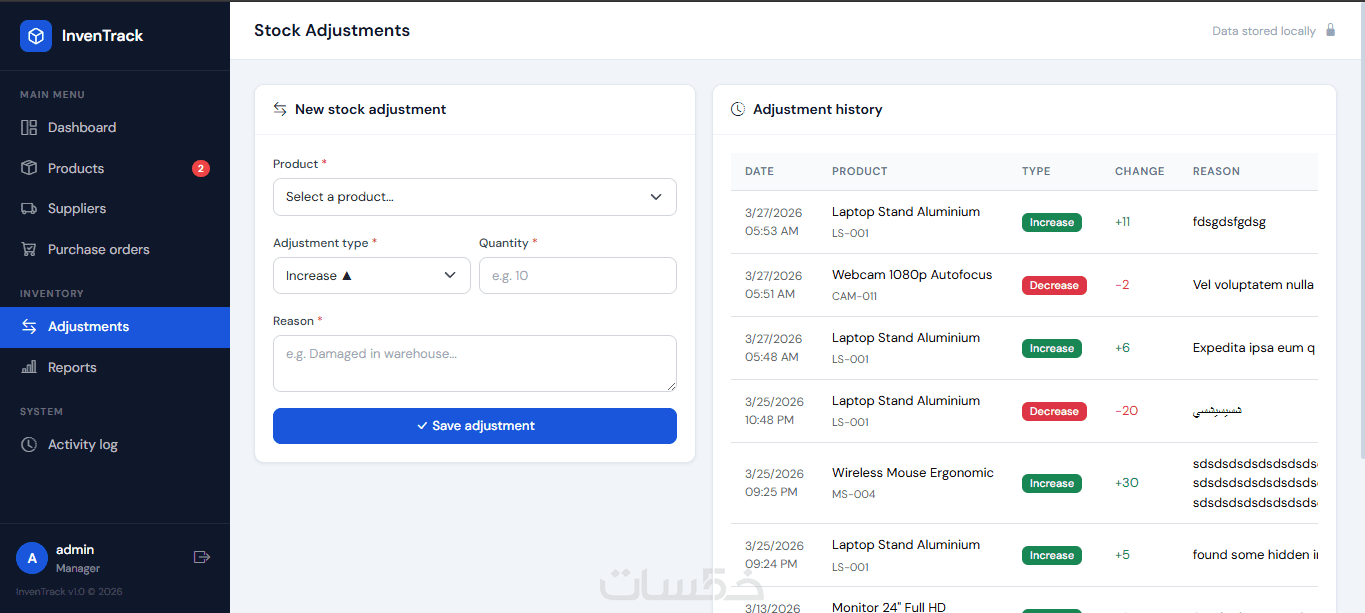Open the Select a product dropdown
The width and height of the screenshot is (1365, 613).
[474, 197]
